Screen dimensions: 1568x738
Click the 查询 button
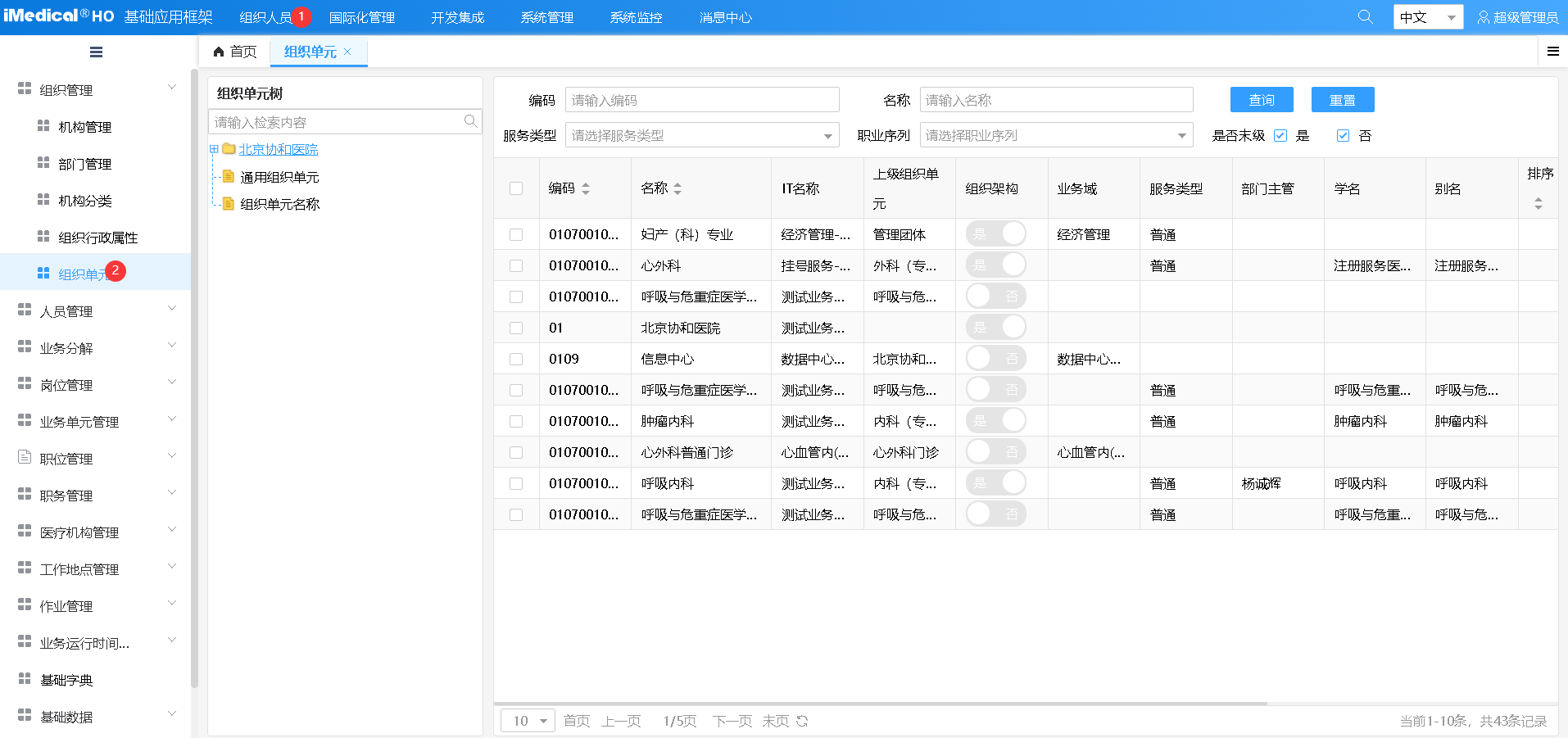click(x=1261, y=100)
